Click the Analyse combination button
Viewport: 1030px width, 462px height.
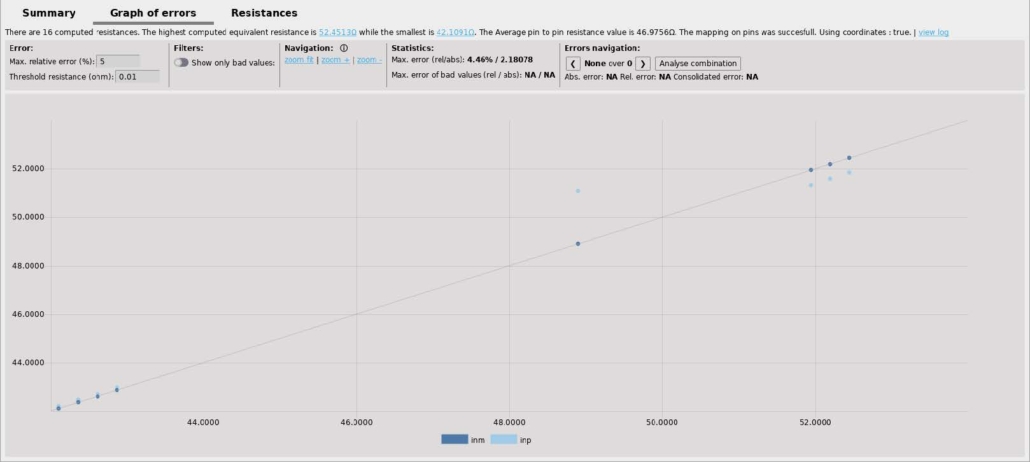point(698,64)
